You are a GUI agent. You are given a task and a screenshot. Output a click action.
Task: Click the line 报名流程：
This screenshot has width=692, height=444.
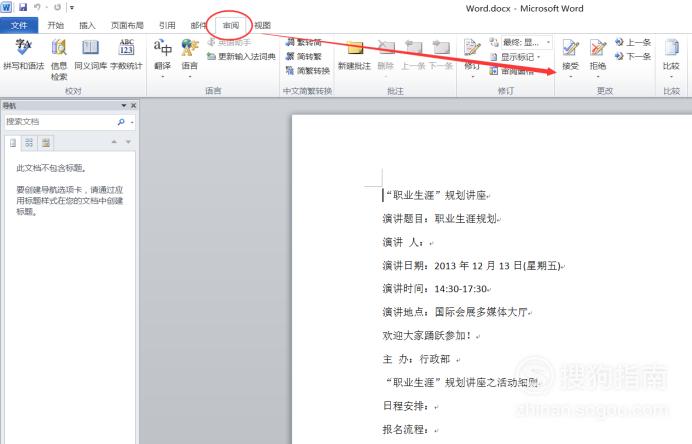tap(410, 429)
